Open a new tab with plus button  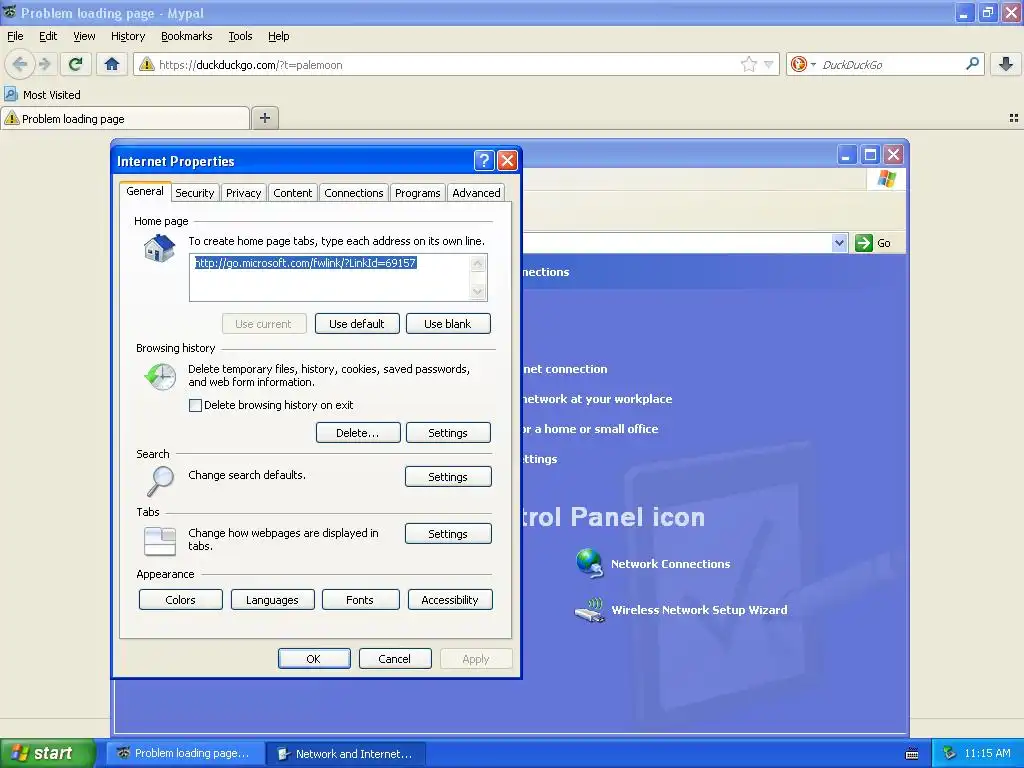coord(264,118)
